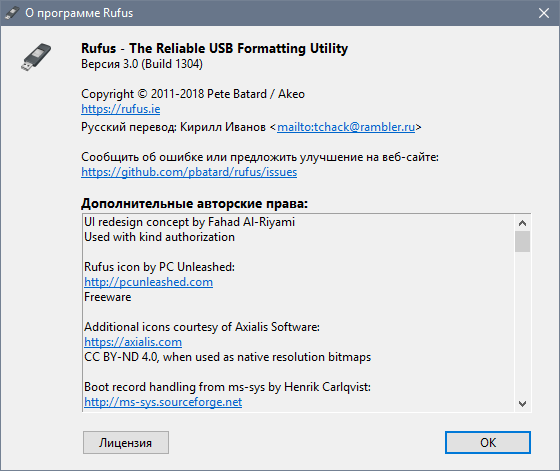Click the Дополнительные авторские права heading
This screenshot has width=560, height=471.
194,204
